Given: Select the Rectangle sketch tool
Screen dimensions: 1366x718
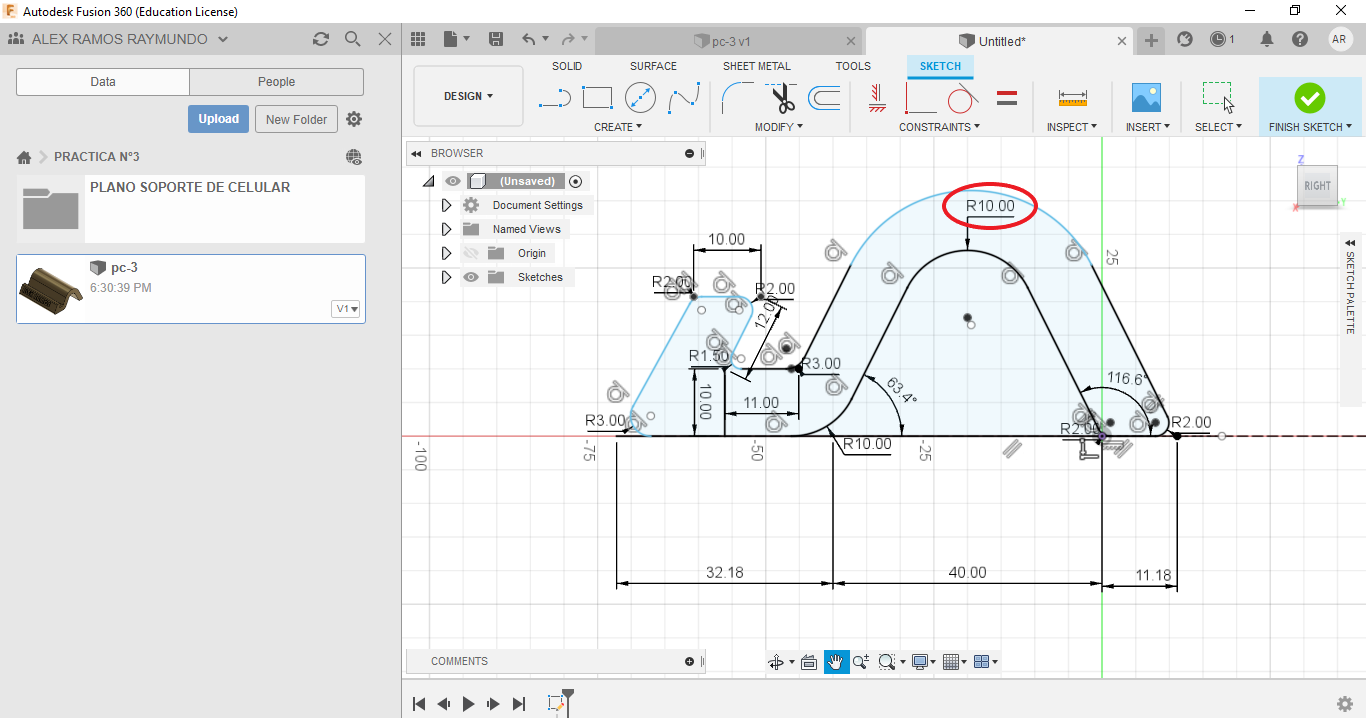Looking at the screenshot, I should click(x=597, y=98).
